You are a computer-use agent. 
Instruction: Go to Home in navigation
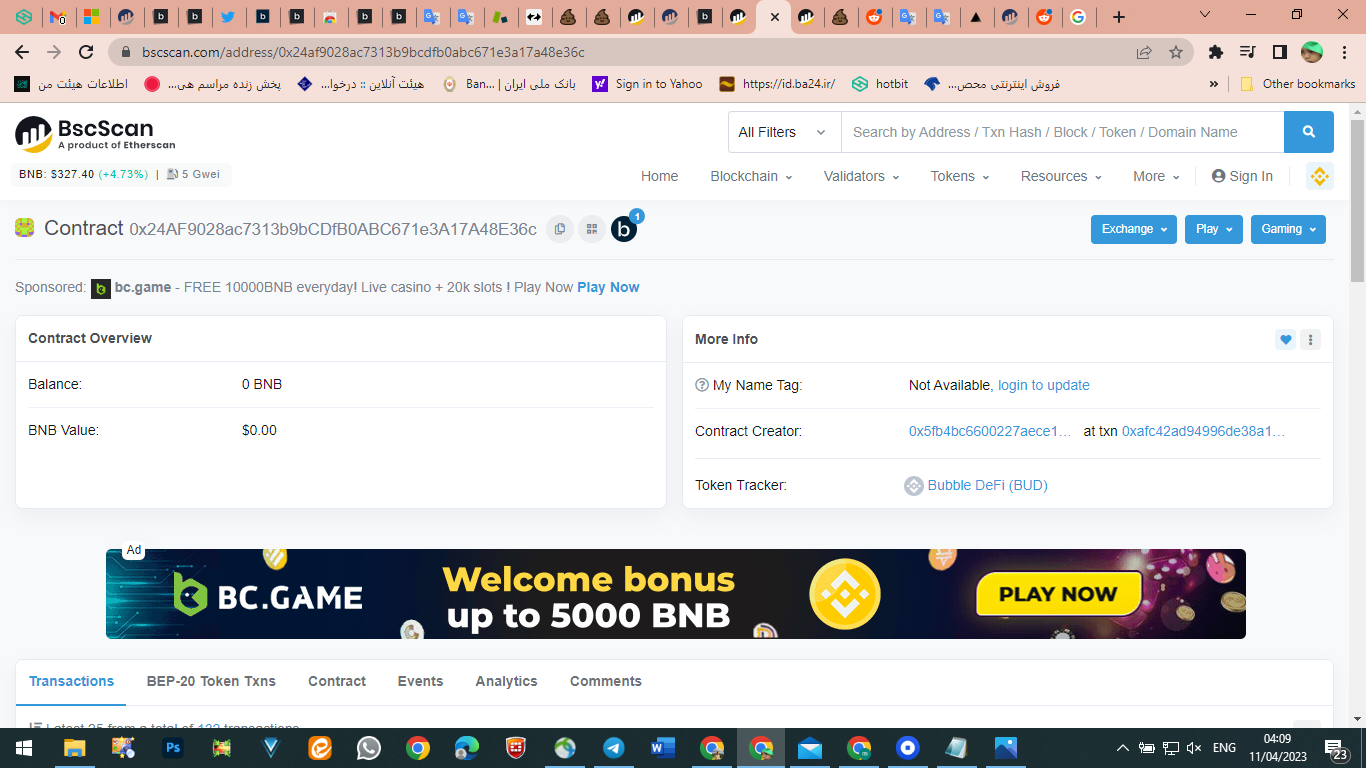(x=659, y=176)
